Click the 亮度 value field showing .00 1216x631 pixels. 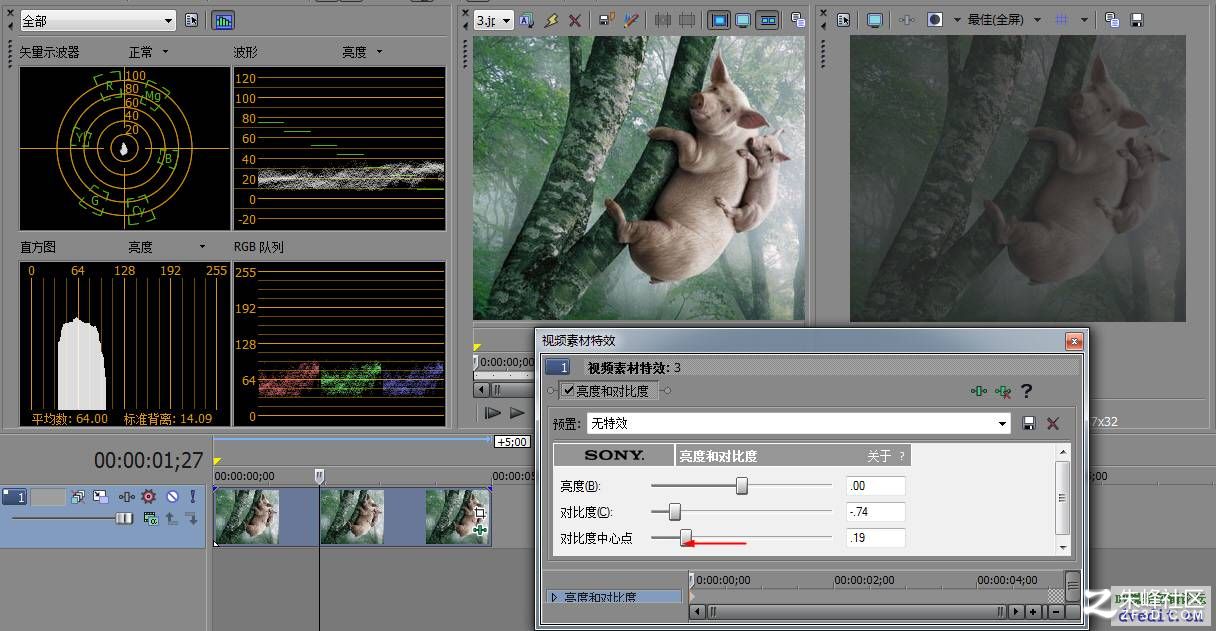875,486
